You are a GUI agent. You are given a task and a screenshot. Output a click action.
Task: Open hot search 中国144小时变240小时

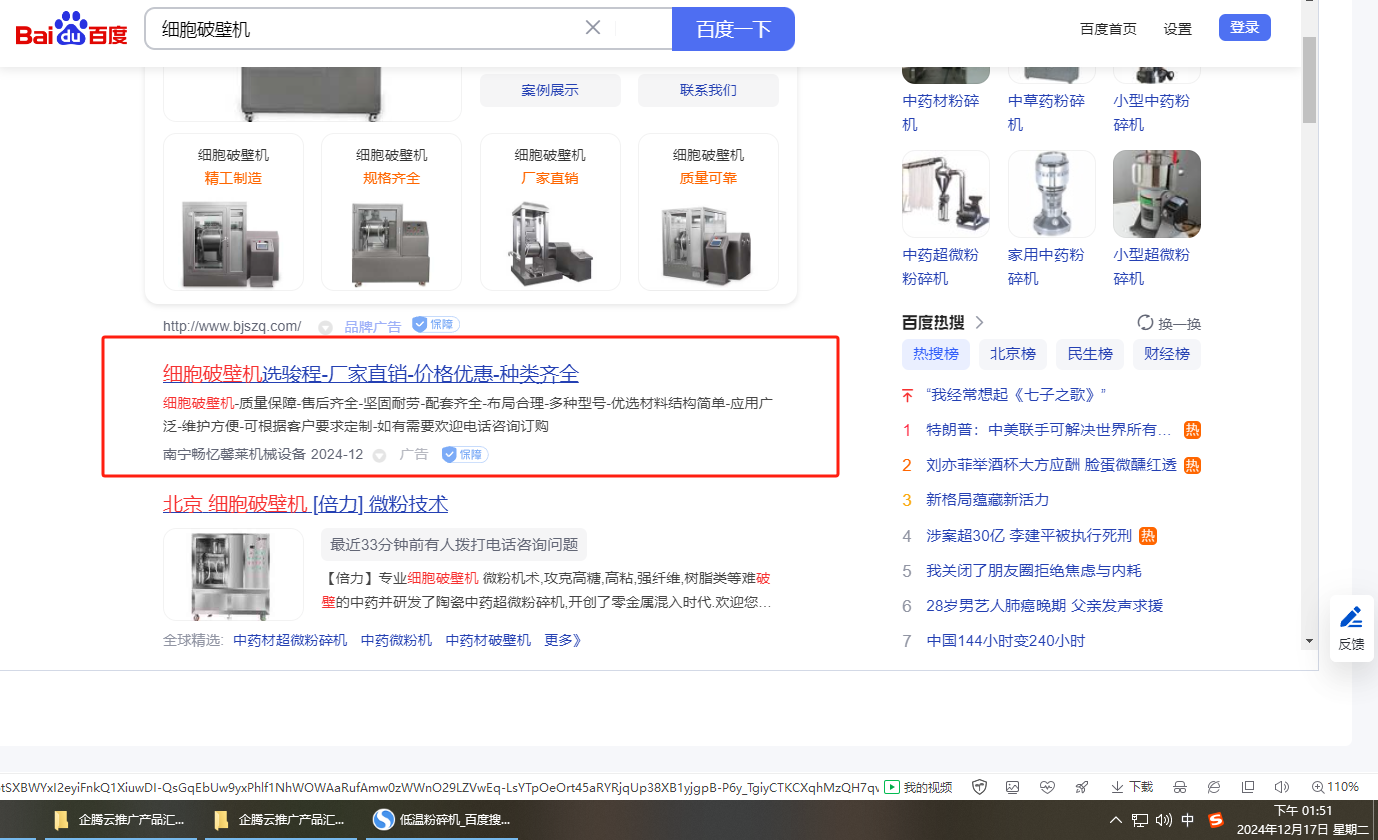point(1005,640)
